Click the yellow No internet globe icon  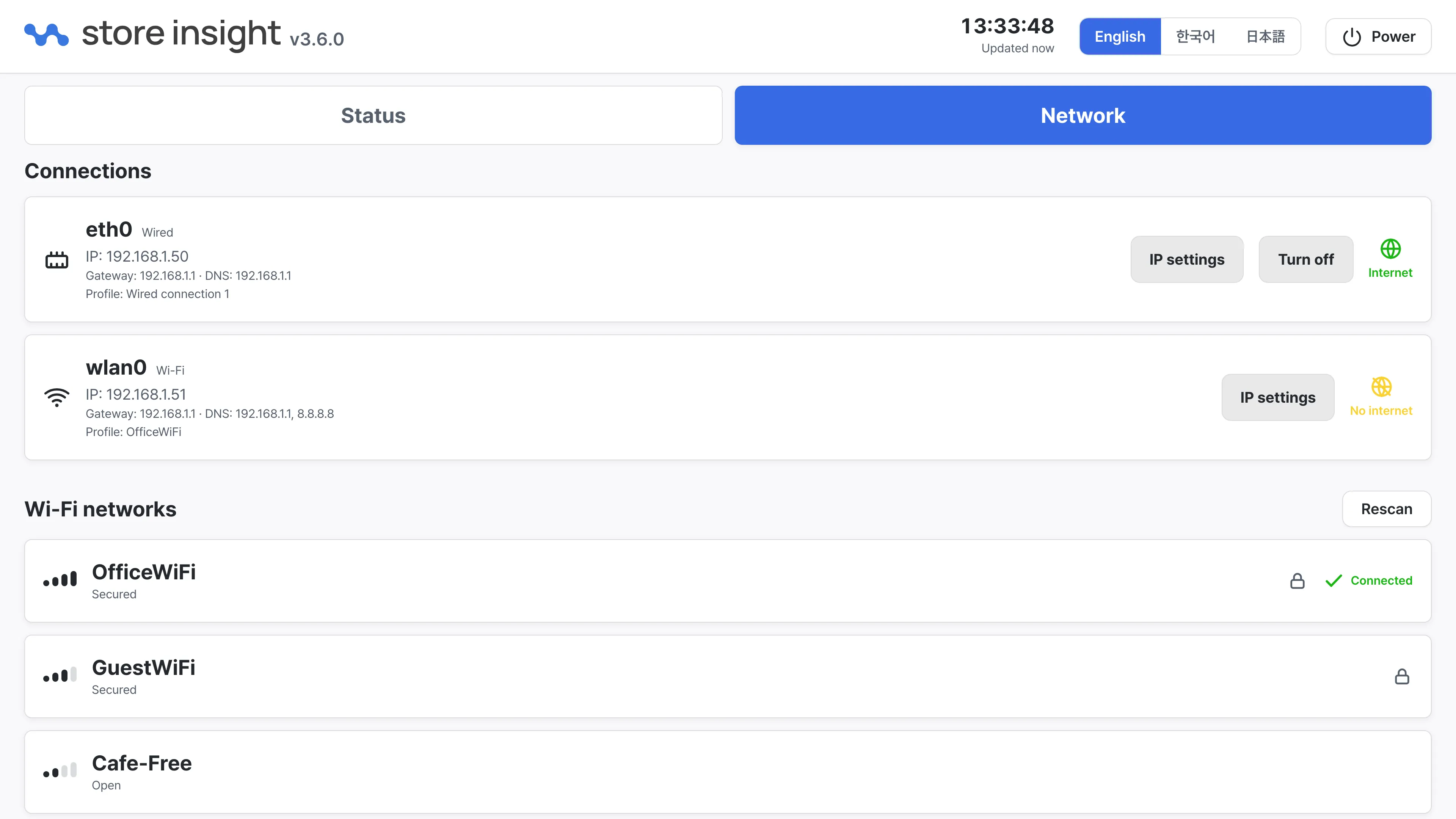click(1381, 387)
